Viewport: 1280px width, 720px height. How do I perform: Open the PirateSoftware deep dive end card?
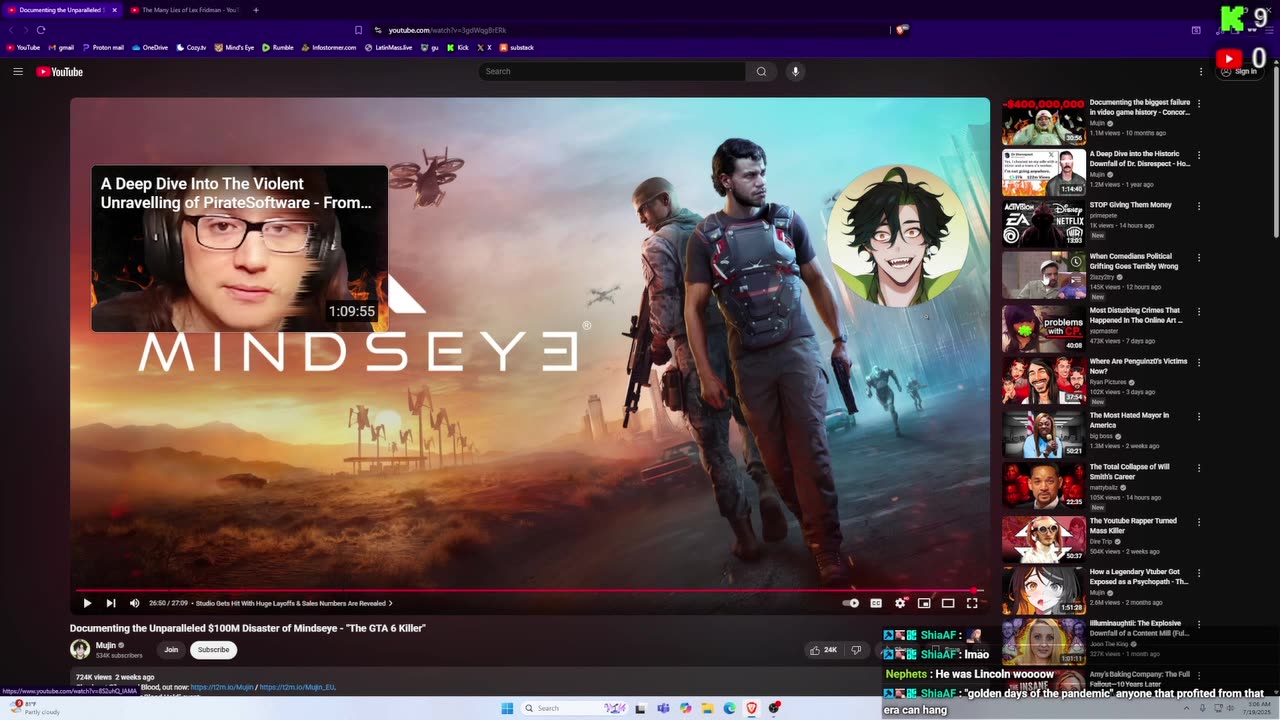click(239, 249)
